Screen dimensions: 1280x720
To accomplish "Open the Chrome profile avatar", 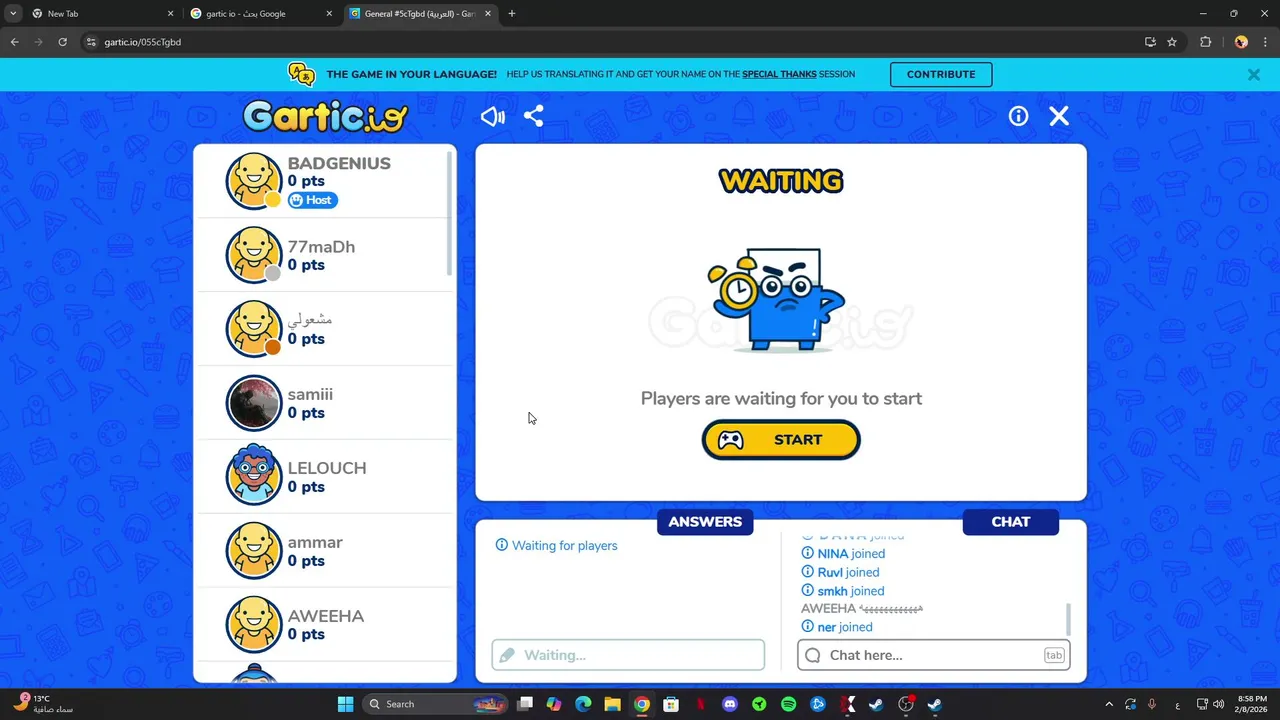I will (1241, 42).
